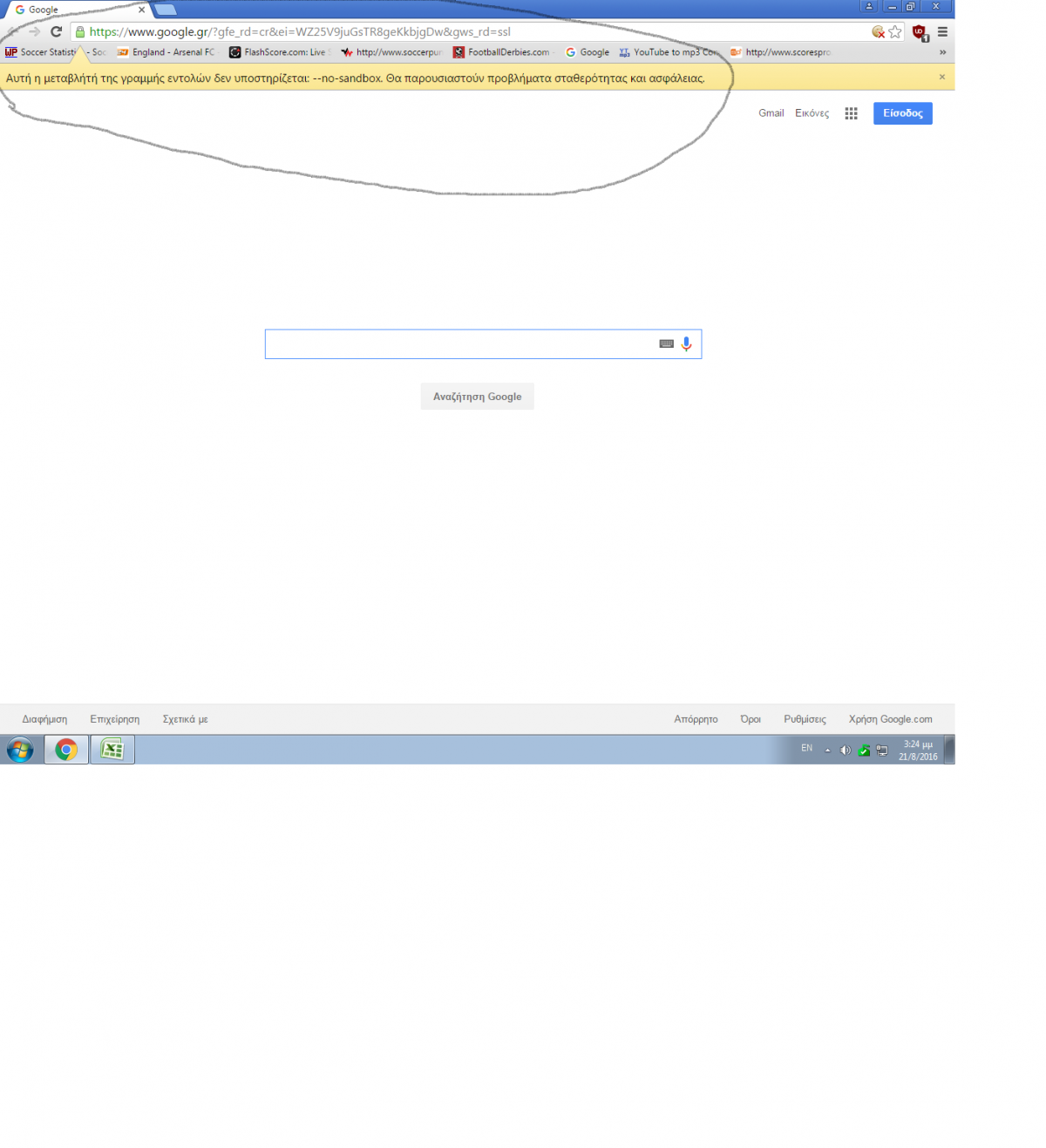Open the scorespro bookmark
Screen dimensions: 1046x1148
click(x=781, y=52)
